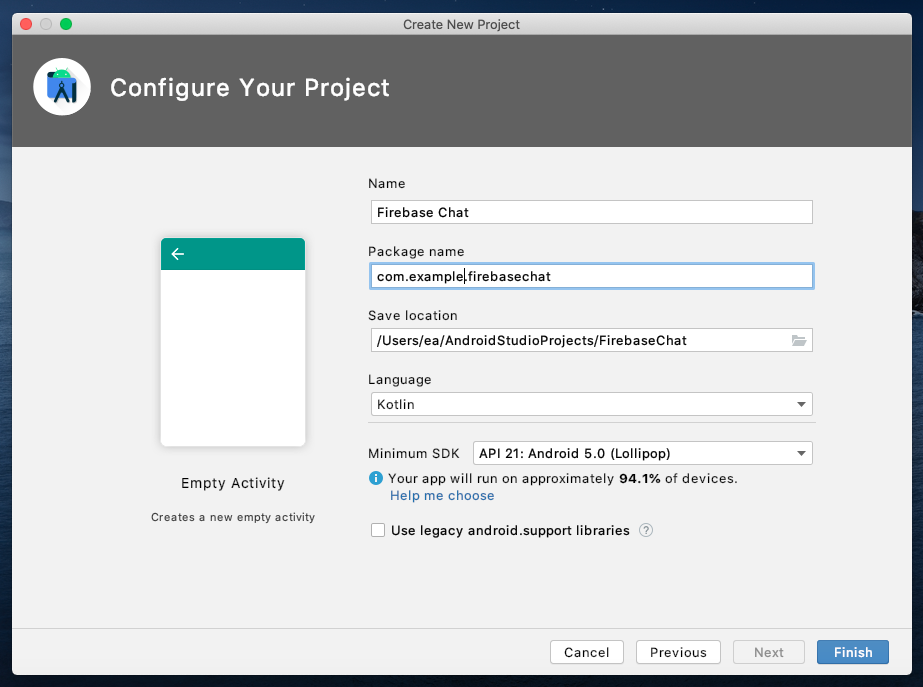Click the Android Studio logo icon

[62, 87]
